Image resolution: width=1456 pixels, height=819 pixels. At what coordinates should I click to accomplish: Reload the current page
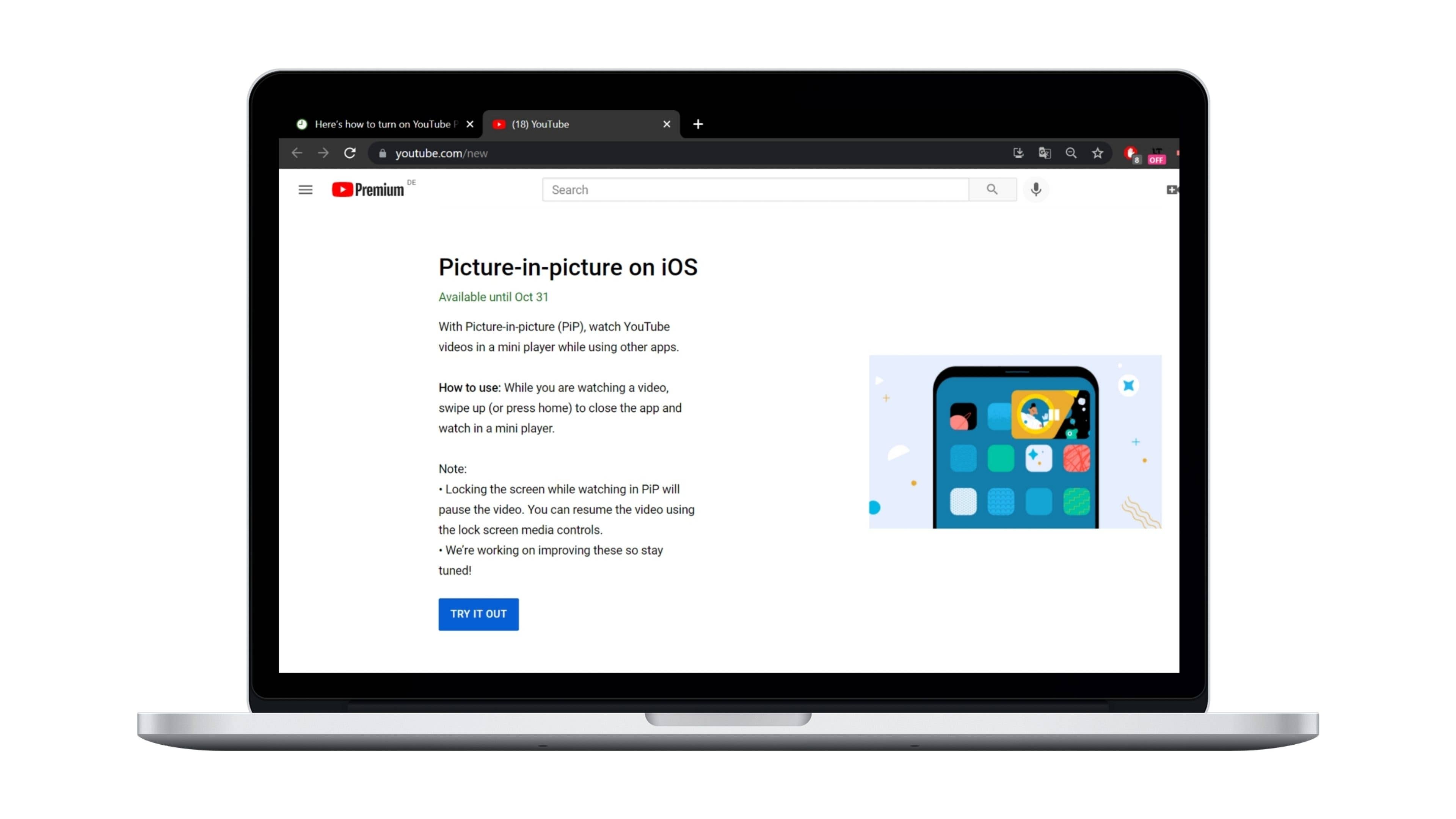coord(350,152)
